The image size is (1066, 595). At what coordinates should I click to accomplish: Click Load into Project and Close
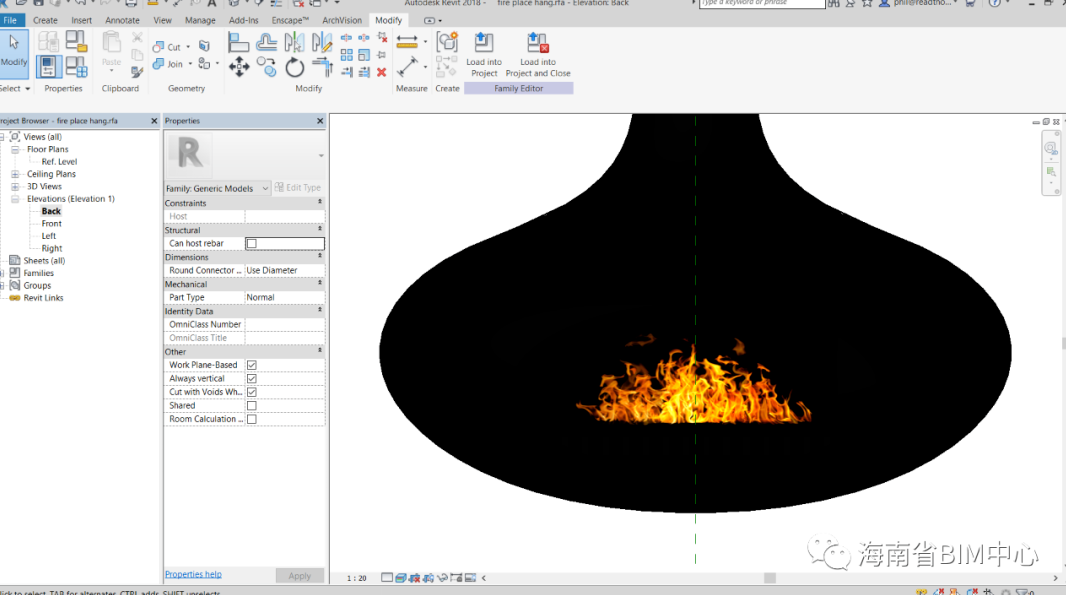click(538, 55)
